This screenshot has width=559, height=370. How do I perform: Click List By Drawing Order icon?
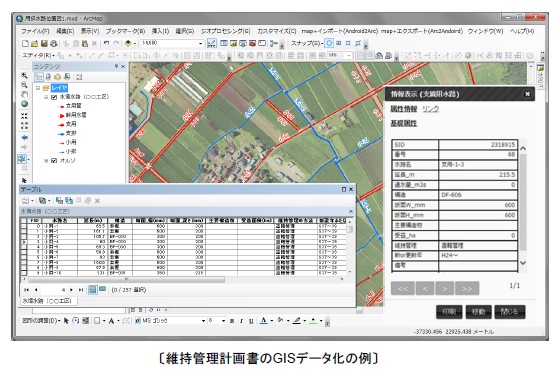[x=39, y=77]
